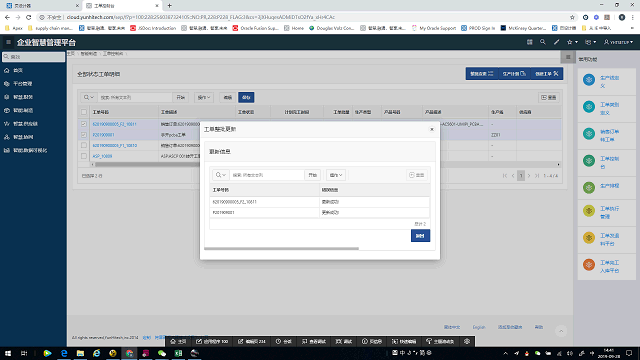640x360 pixels.
Task: Focus the dialog search text field
Action: 267,175
